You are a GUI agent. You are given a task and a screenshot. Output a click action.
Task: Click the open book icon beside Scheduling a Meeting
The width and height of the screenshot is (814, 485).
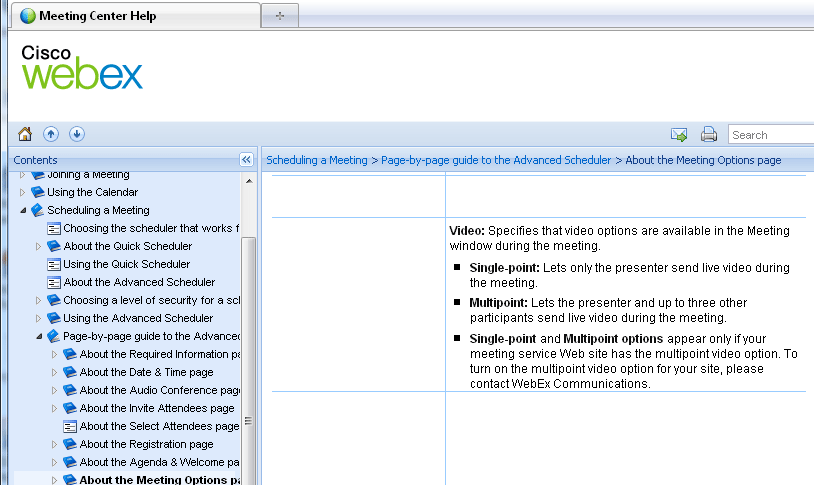coord(37,210)
